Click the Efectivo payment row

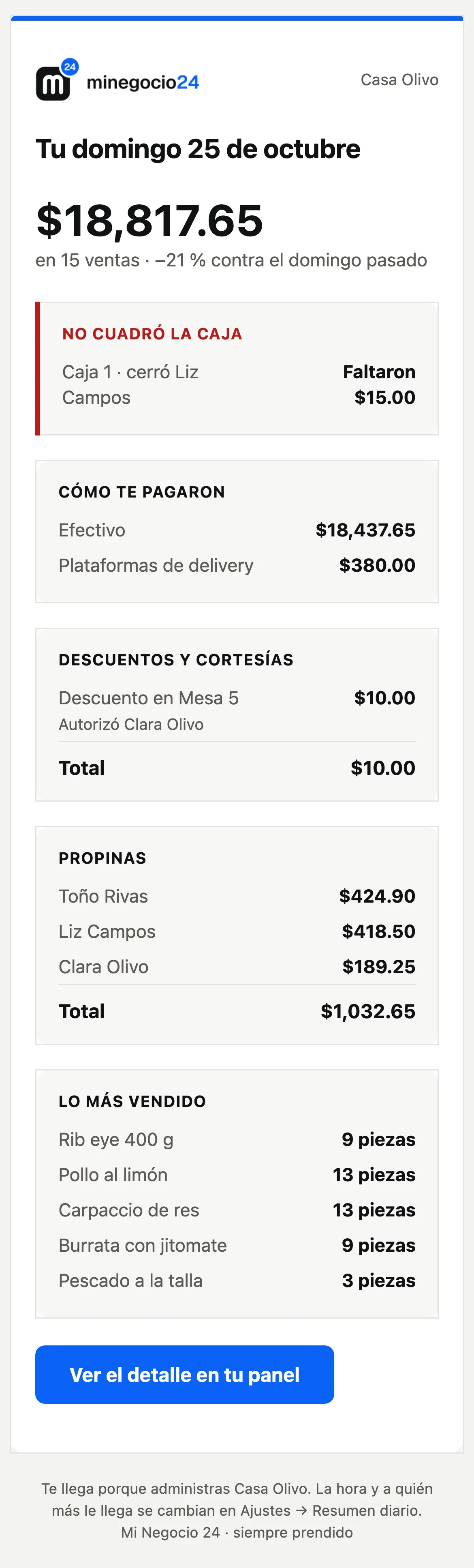(x=237, y=530)
